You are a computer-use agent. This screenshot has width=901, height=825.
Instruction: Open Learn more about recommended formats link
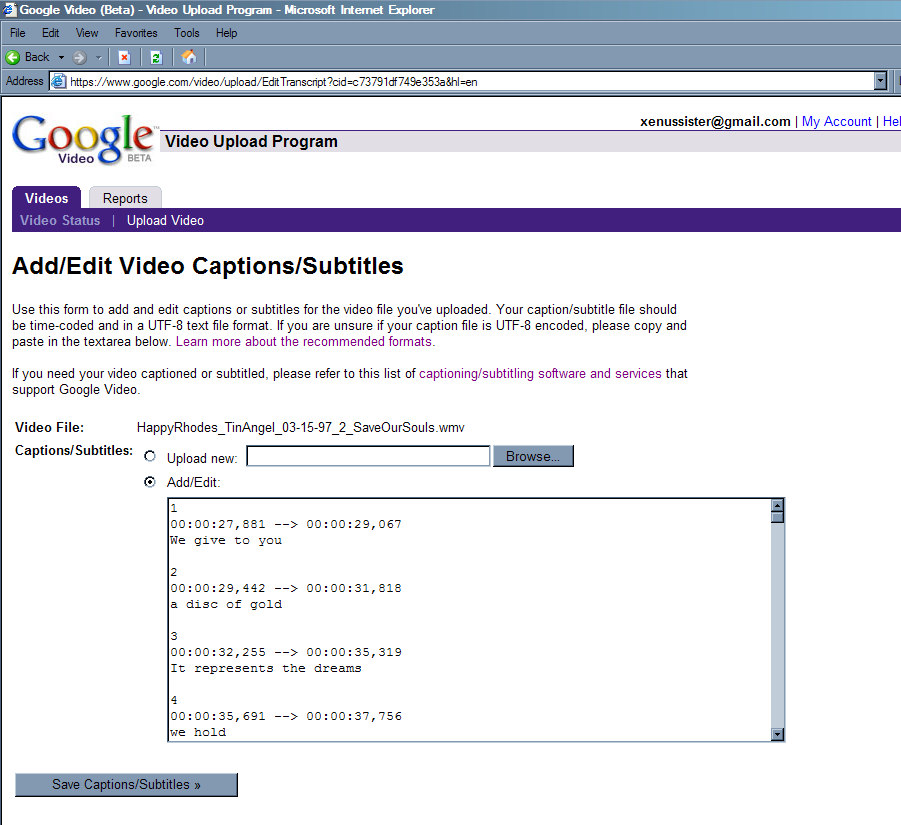tap(306, 342)
